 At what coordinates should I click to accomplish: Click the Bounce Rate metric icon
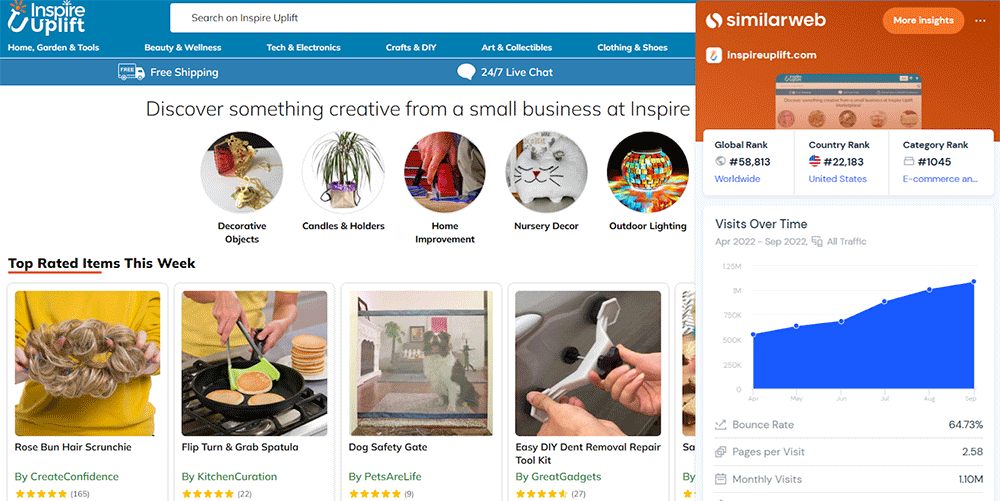[721, 425]
